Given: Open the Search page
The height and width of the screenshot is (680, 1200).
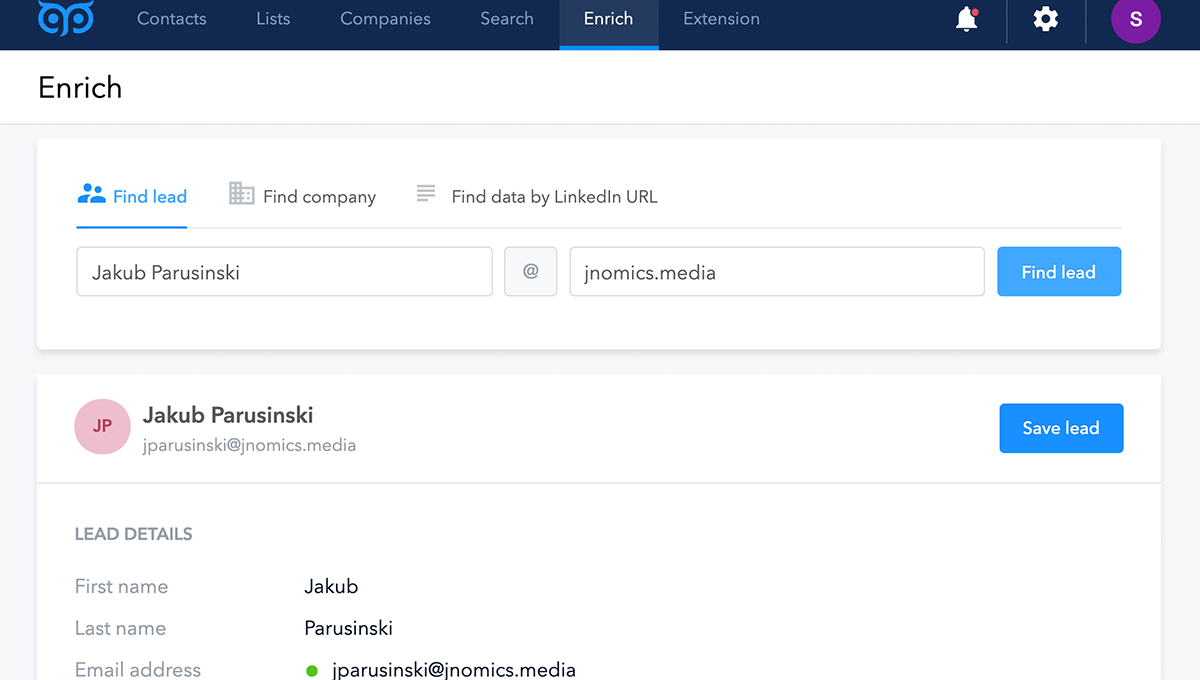Looking at the screenshot, I should [x=507, y=19].
